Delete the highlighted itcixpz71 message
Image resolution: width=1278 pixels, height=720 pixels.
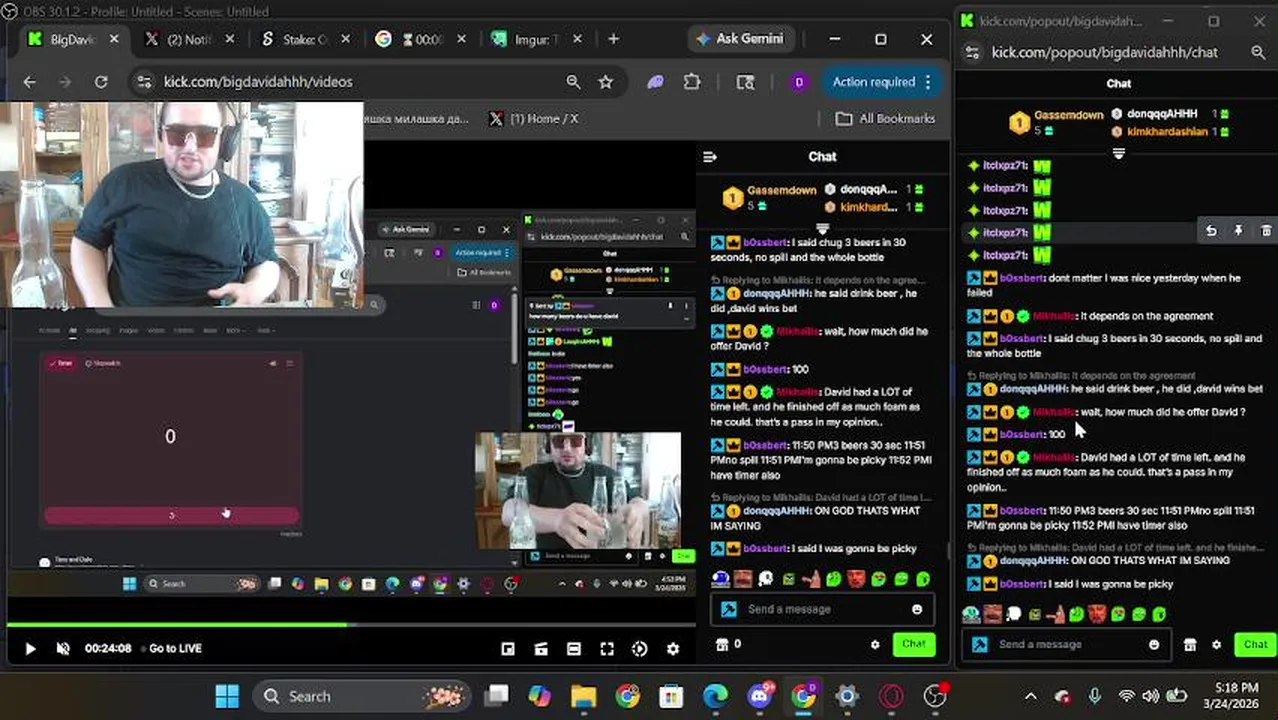click(1266, 231)
